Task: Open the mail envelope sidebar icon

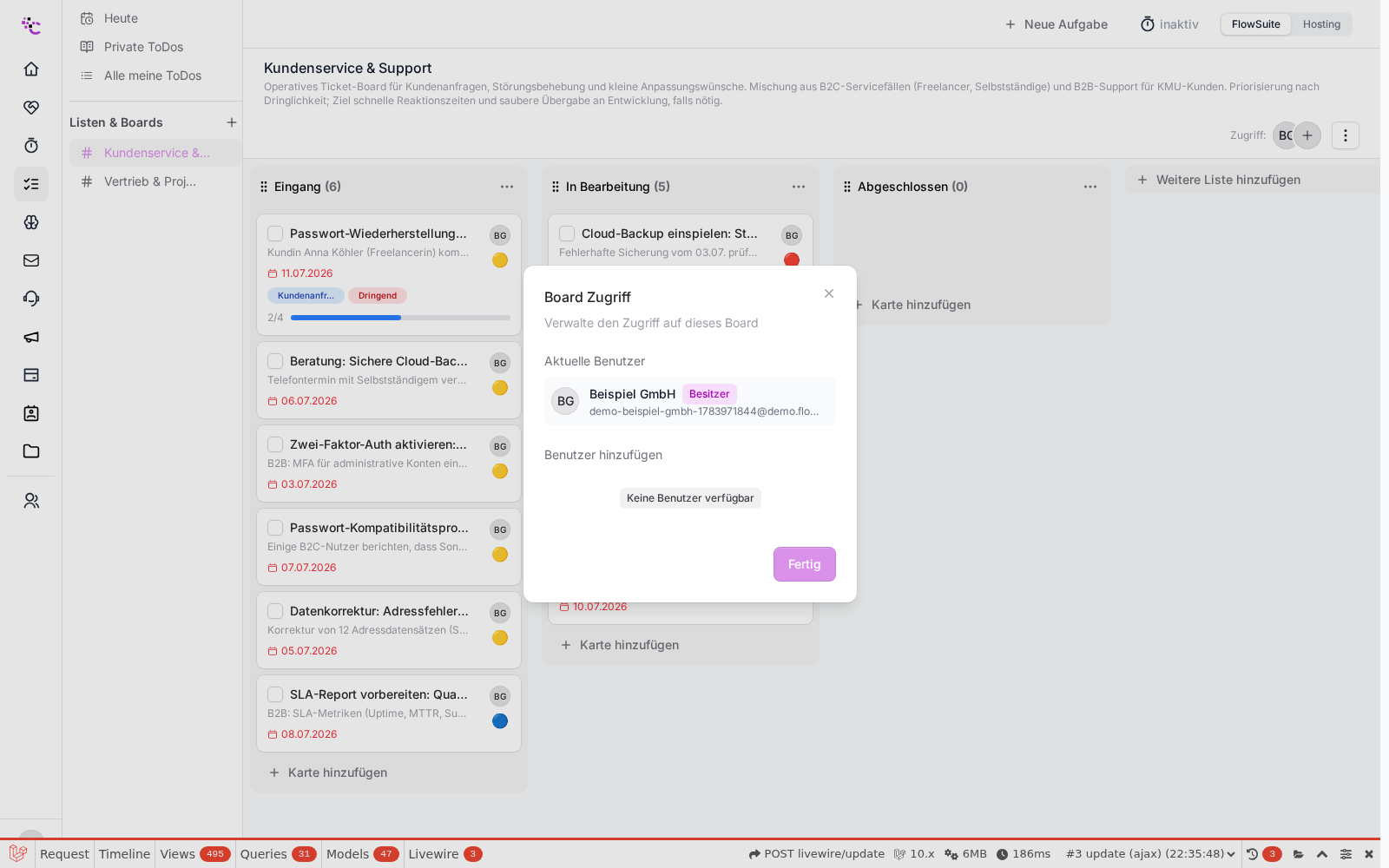Action: tap(31, 260)
